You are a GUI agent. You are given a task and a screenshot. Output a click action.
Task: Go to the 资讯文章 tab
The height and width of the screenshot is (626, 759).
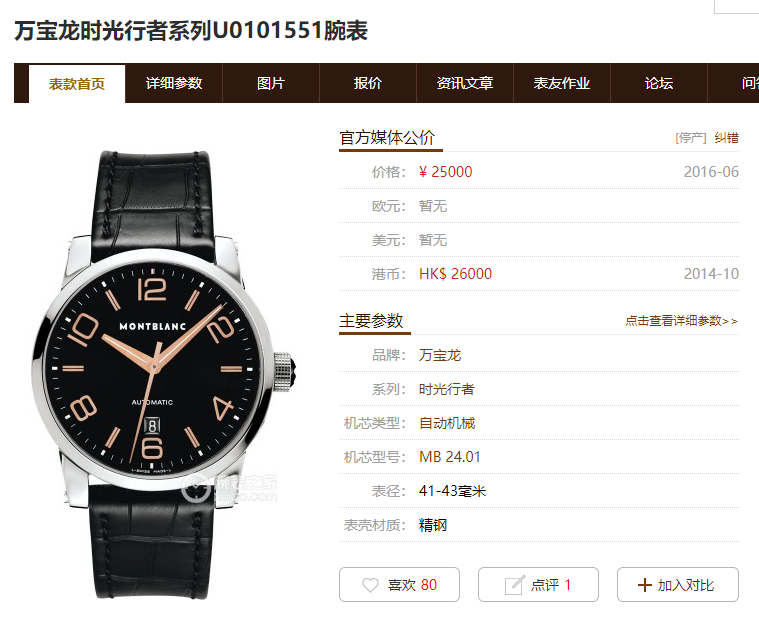(465, 83)
